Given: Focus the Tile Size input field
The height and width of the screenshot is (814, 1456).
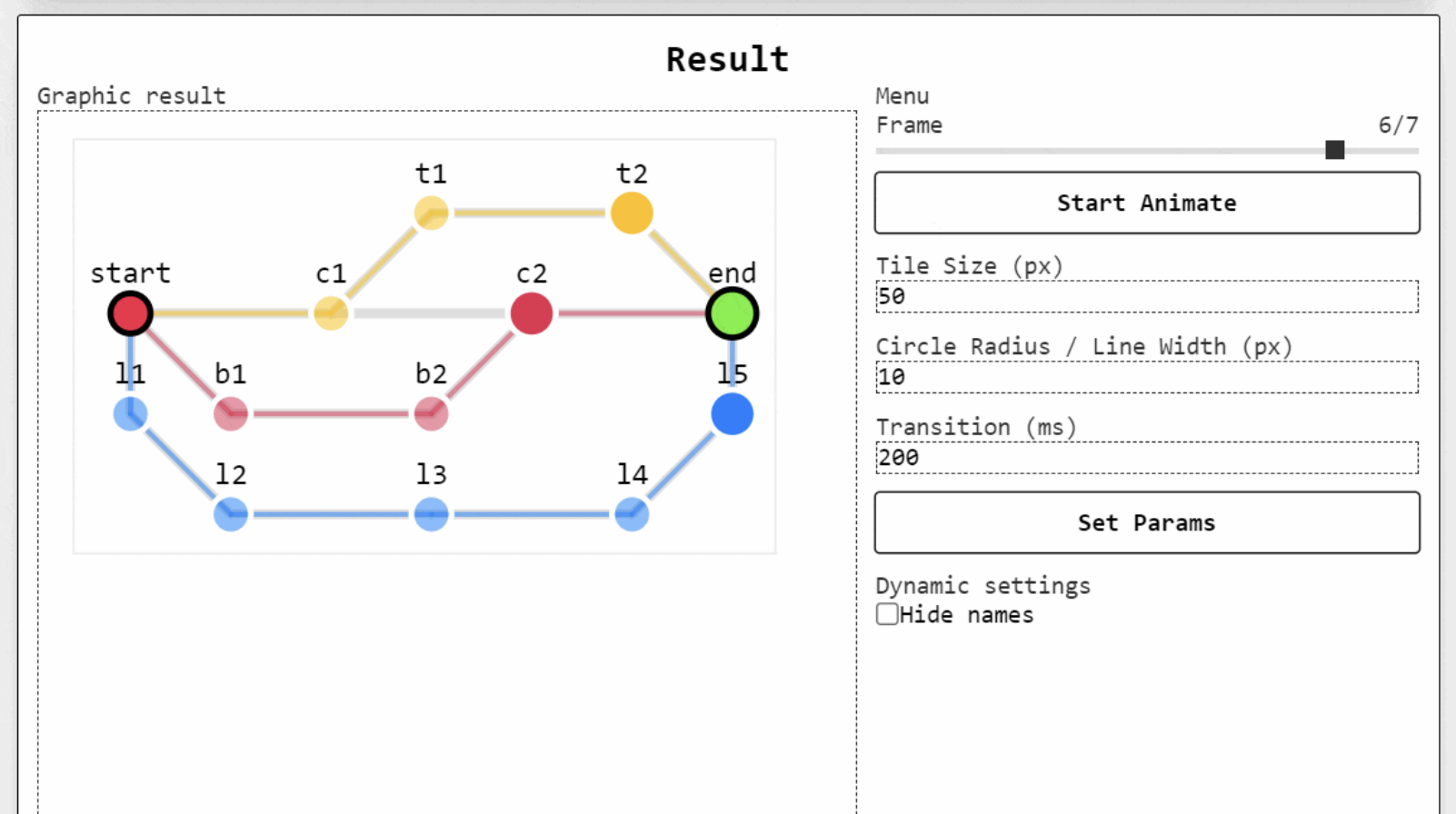Looking at the screenshot, I should click(1146, 296).
